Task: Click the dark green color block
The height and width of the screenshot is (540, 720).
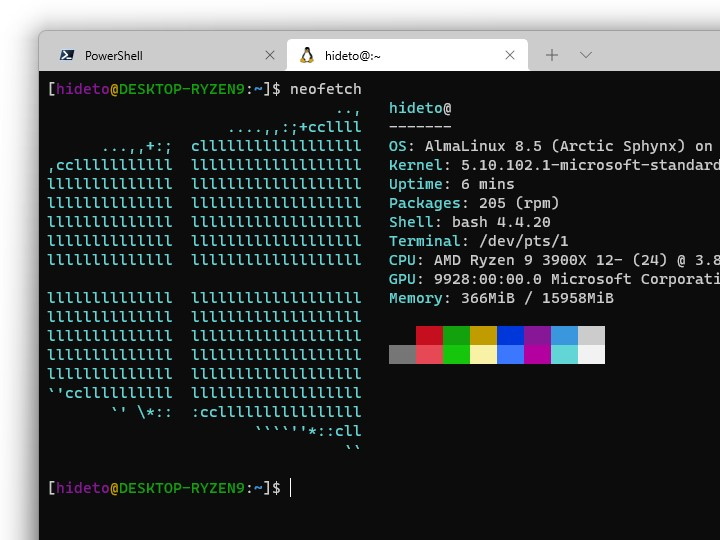Action: tap(456, 335)
